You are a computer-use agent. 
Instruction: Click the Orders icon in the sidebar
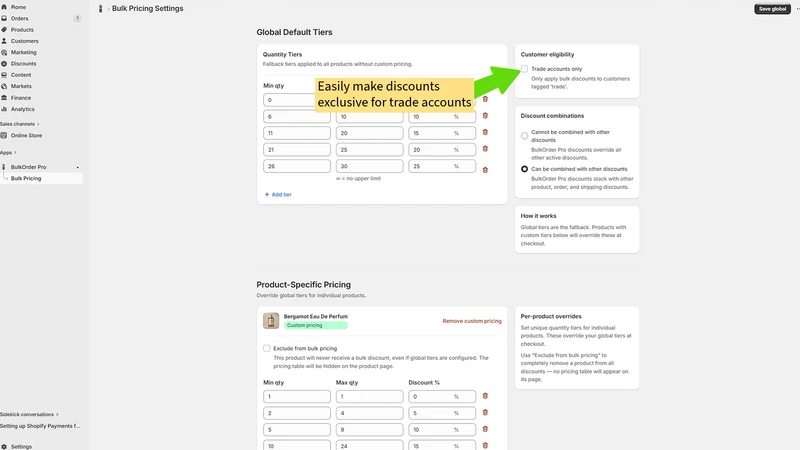[4, 18]
